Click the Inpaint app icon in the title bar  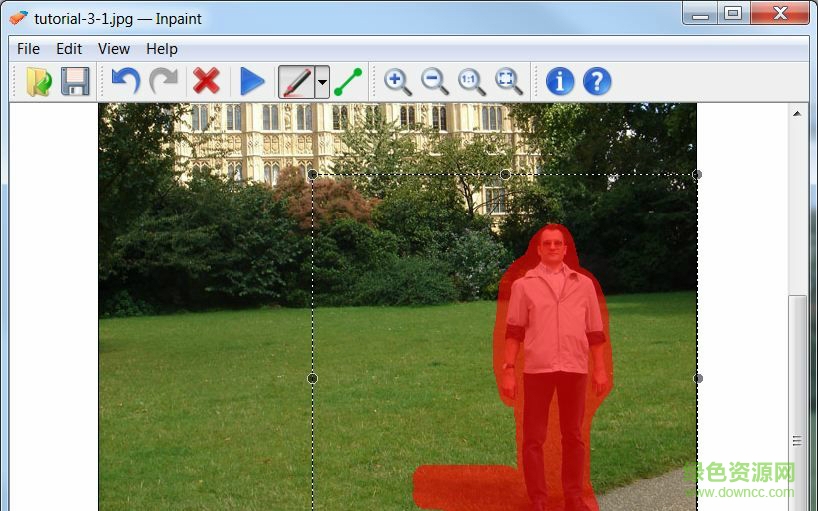tap(18, 18)
